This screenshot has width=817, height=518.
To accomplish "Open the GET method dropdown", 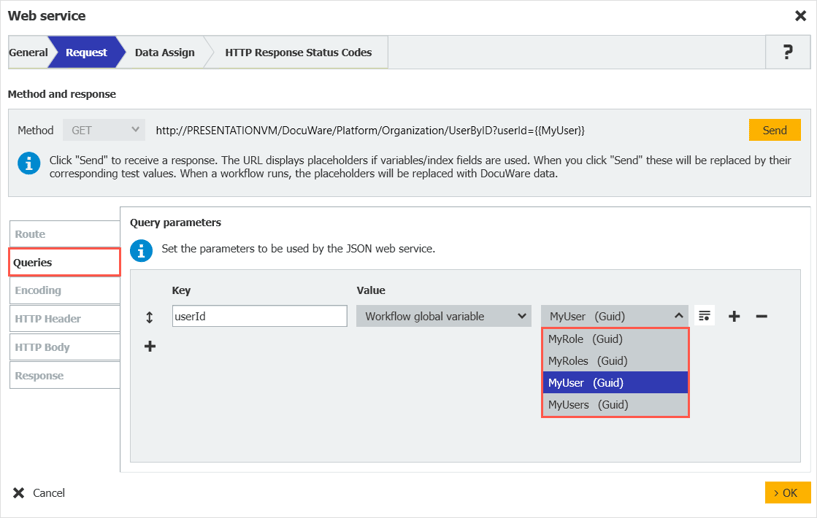I will click(105, 130).
